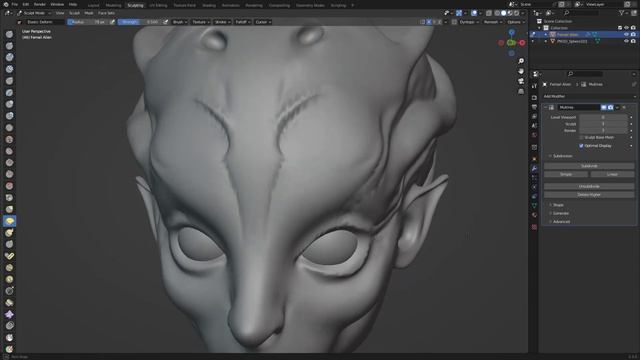
Task: Open the Modifiers wrench properties tab
Action: click(534, 168)
